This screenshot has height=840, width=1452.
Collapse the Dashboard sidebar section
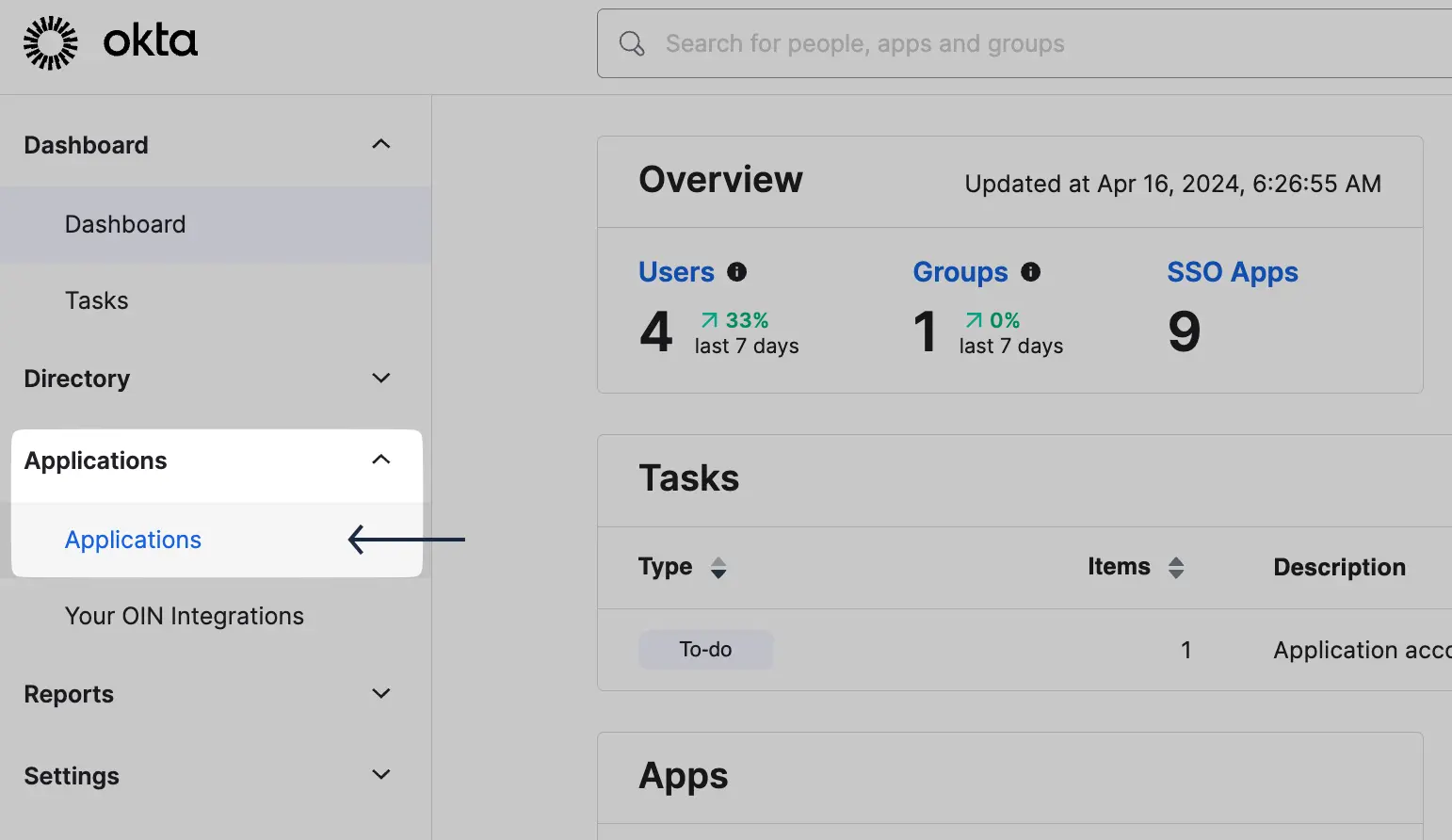pos(380,143)
